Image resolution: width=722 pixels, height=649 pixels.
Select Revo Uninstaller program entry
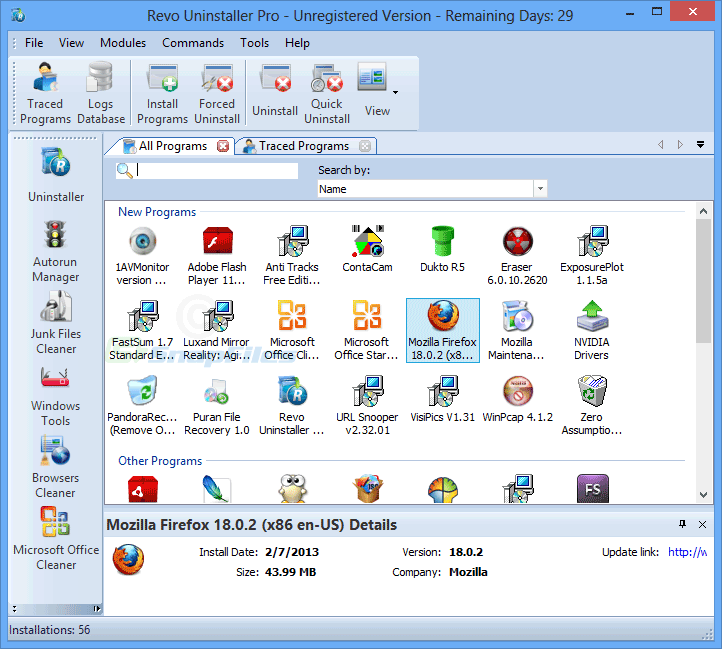pyautogui.click(x=292, y=405)
